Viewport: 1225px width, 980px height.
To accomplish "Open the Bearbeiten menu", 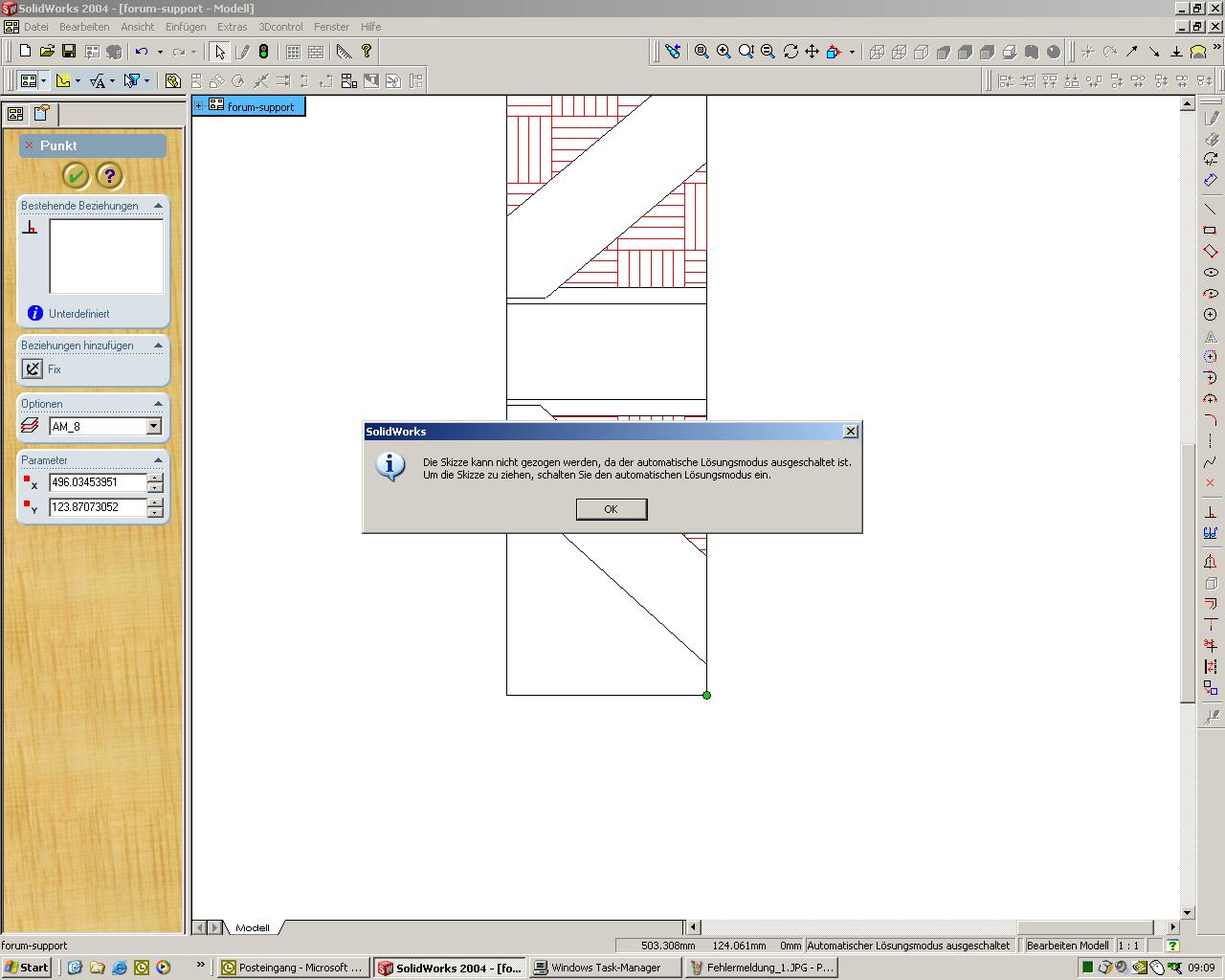I will click(84, 27).
